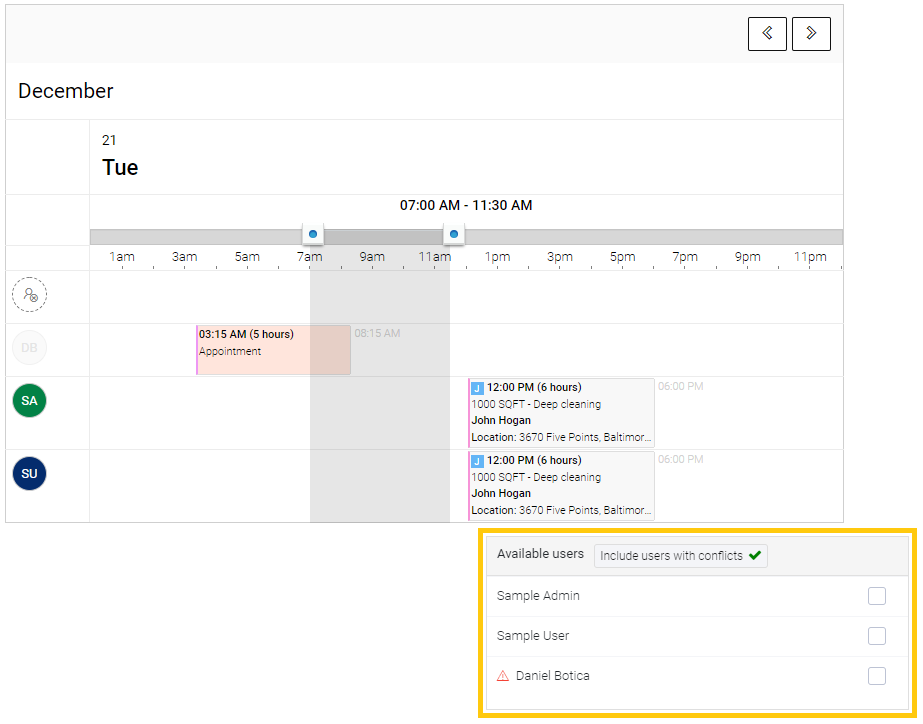Click the time range start handle

point(313,235)
